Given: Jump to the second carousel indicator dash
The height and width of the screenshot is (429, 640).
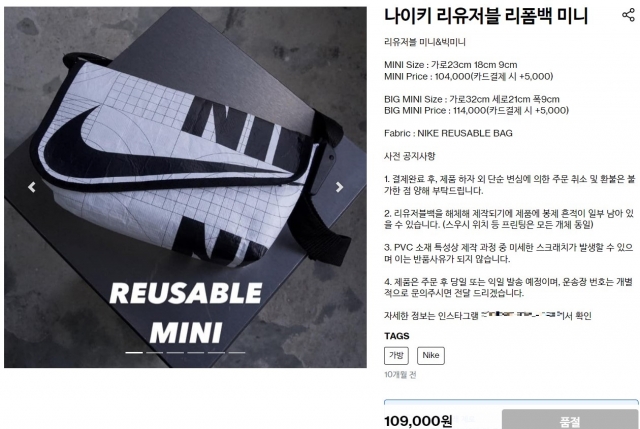Looking at the screenshot, I should [x=155, y=352].
